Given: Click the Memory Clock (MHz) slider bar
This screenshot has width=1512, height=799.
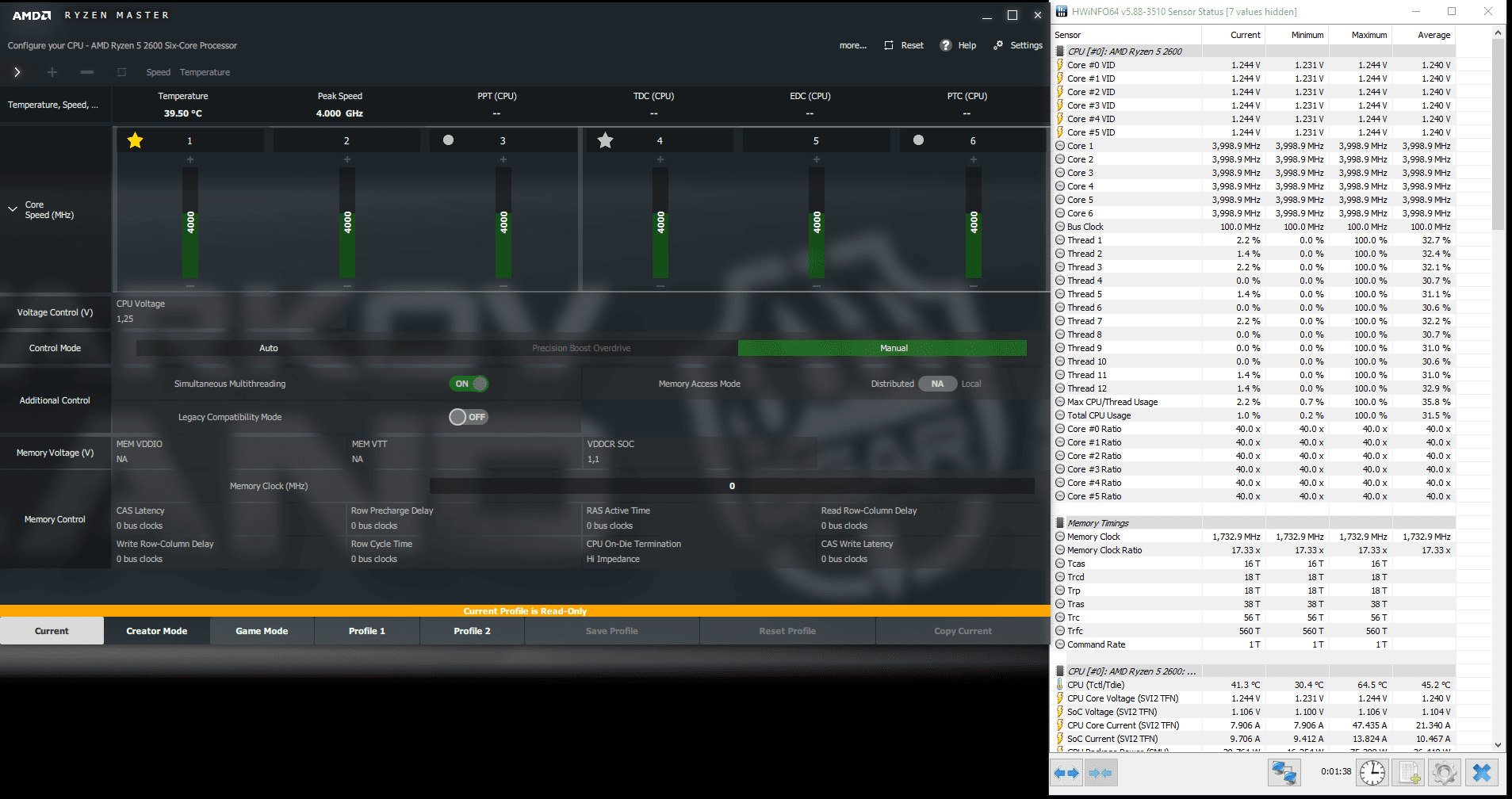Looking at the screenshot, I should [732, 486].
